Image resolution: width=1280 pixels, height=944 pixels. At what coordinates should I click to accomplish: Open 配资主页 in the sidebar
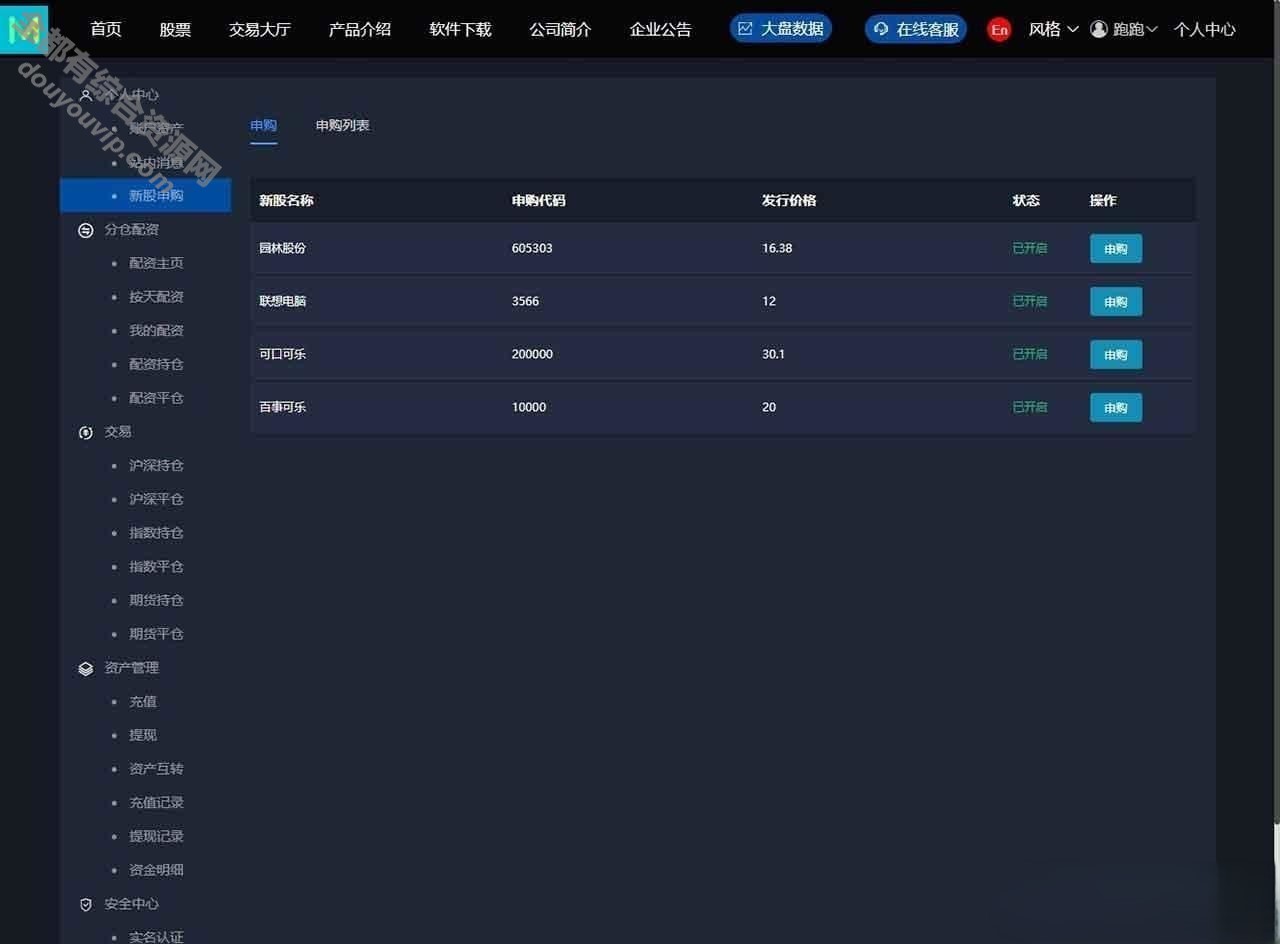(156, 263)
